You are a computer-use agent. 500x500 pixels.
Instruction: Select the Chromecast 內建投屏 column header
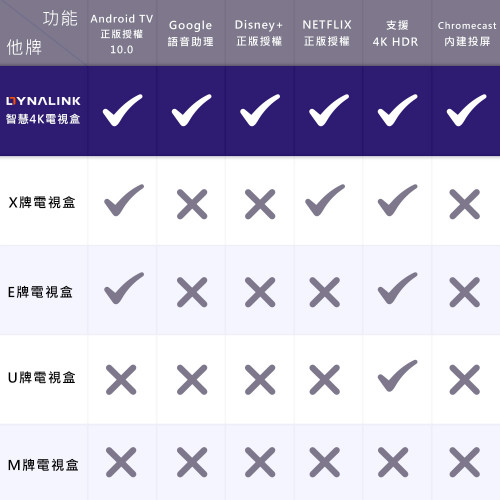coord(467,33)
